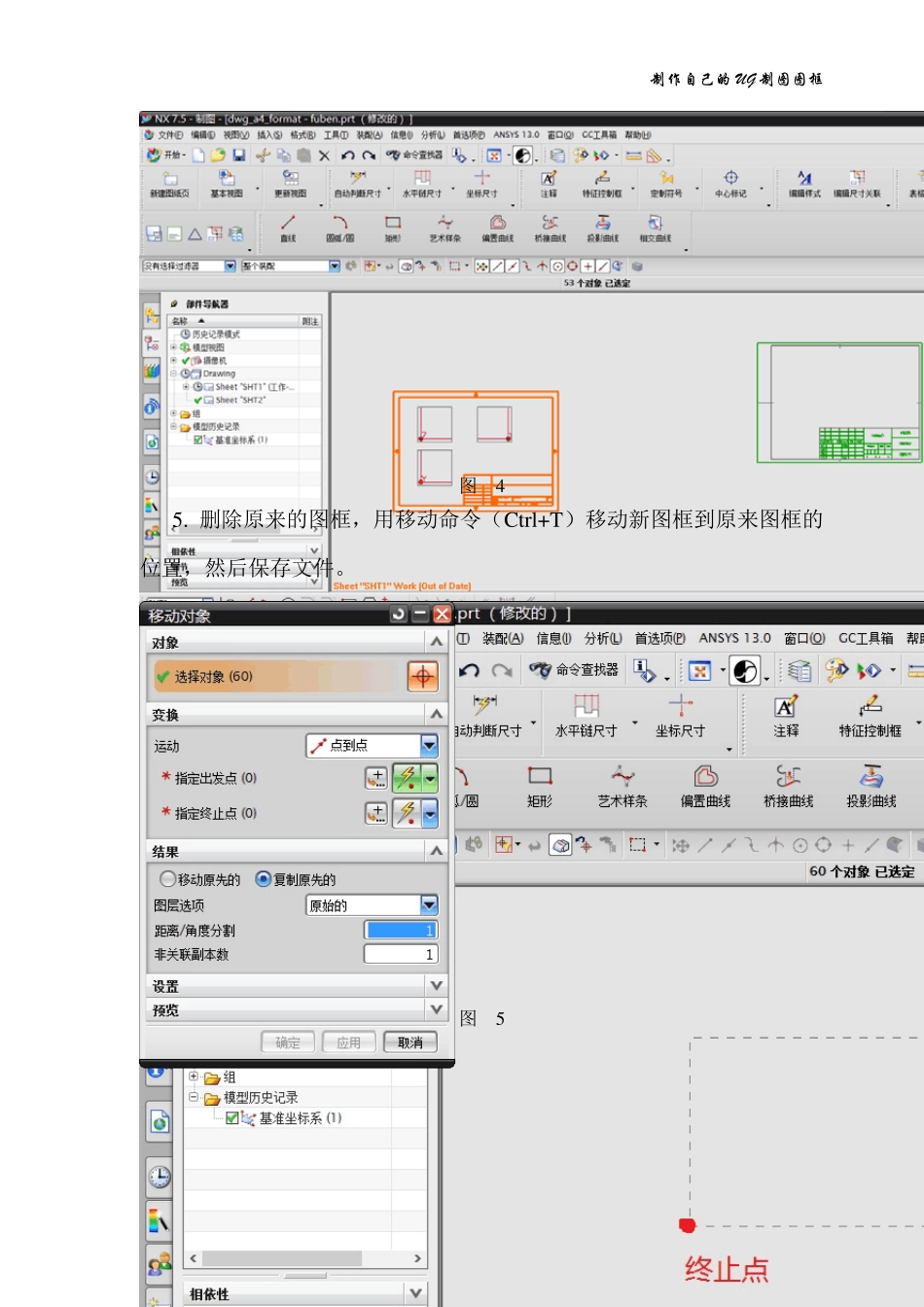Choose the 矩形 rectangle tool in lower window

coord(540,787)
